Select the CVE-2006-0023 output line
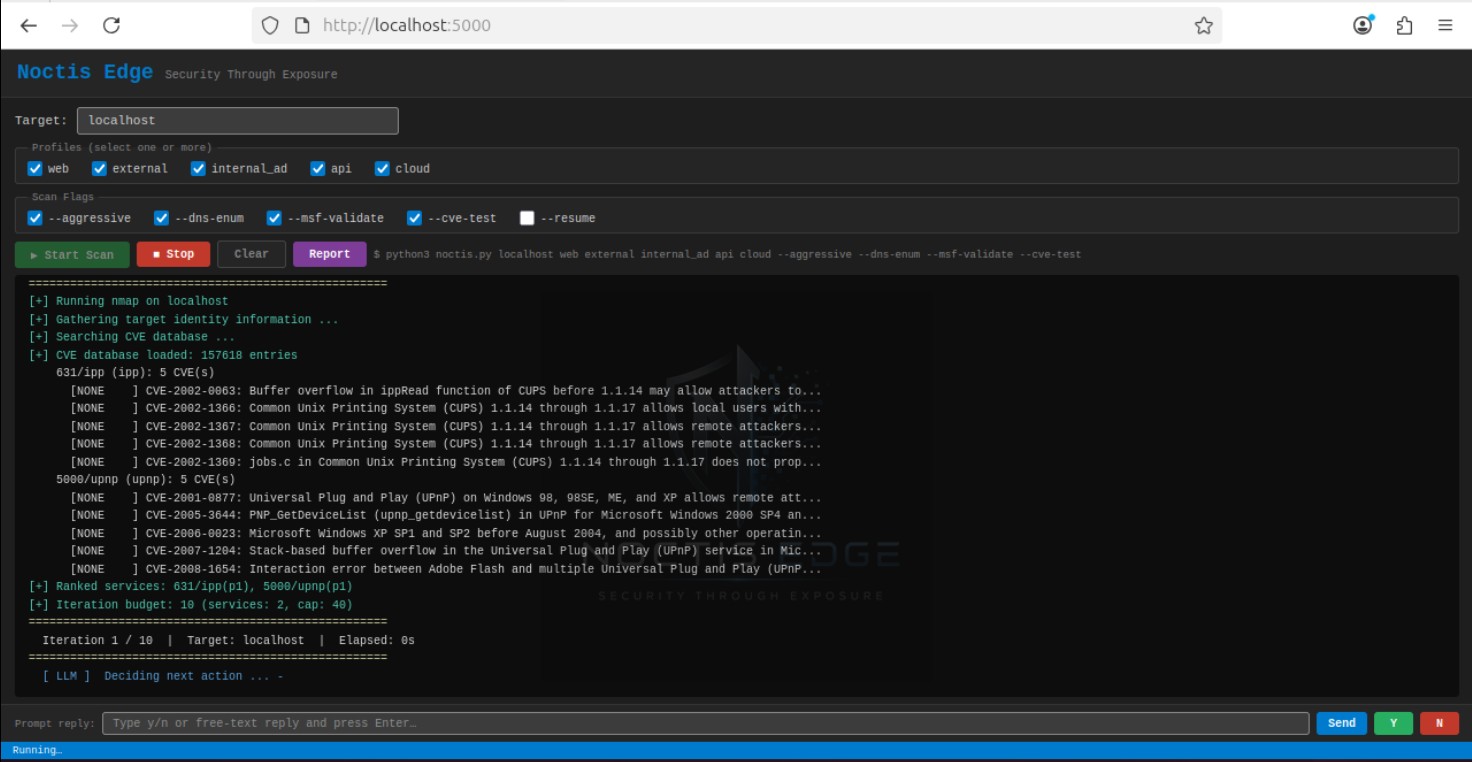Screen dimensions: 1472x762 point(446,533)
